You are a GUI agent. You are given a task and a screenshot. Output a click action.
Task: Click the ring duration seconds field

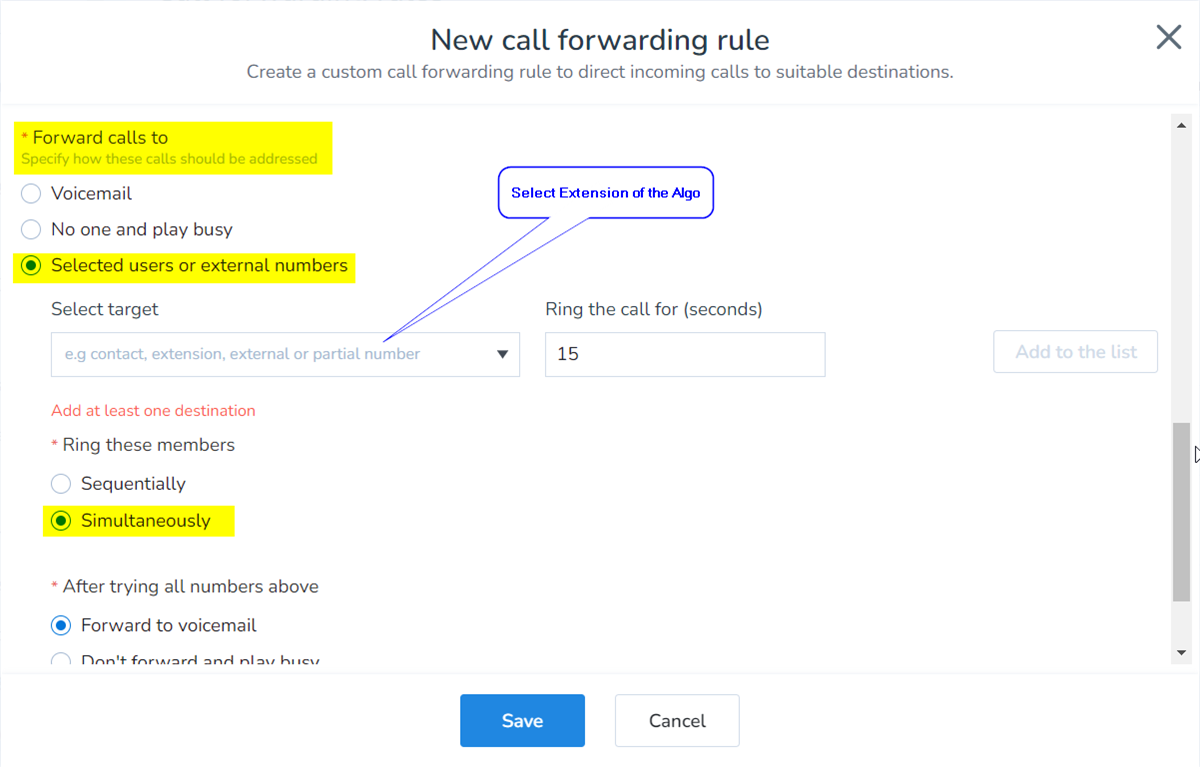tap(684, 354)
